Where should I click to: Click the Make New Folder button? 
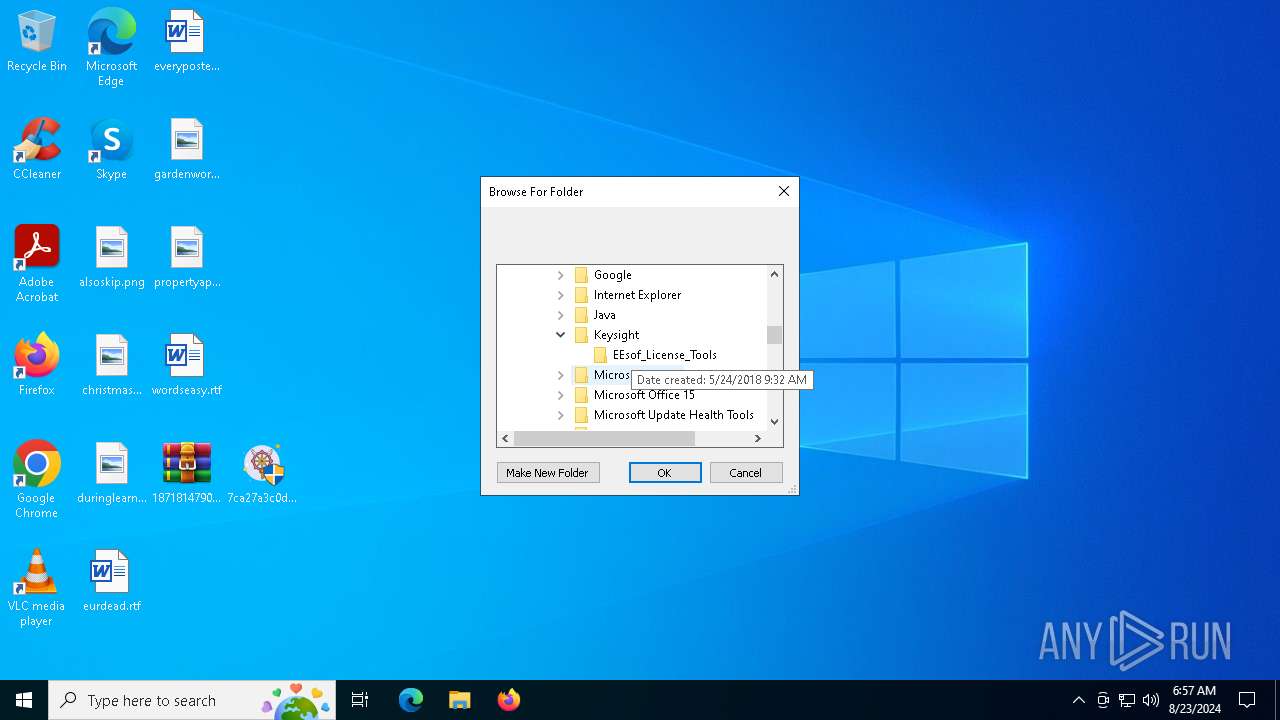[x=547, y=473]
